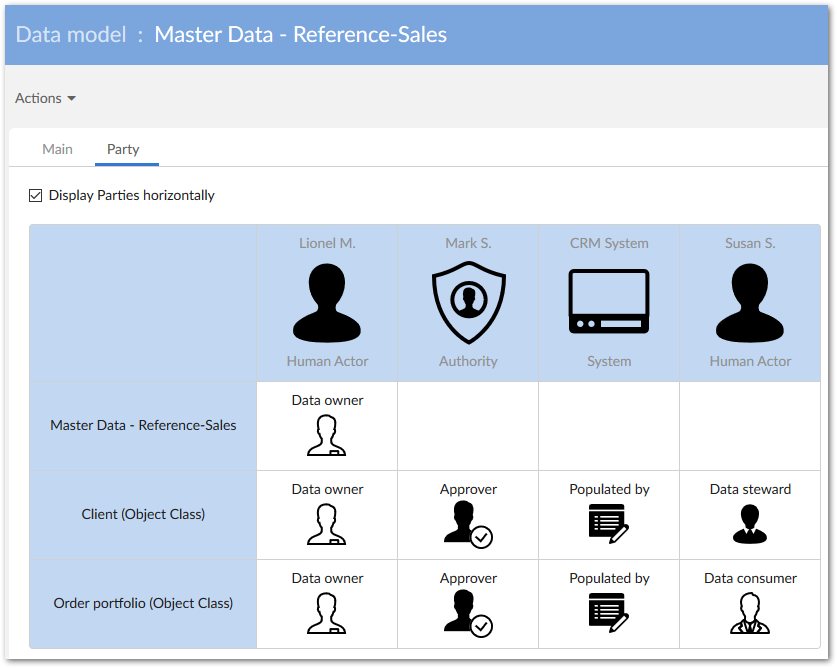Click Populated by icon in Order portfolio row
The width and height of the screenshot is (837, 668).
(x=609, y=613)
